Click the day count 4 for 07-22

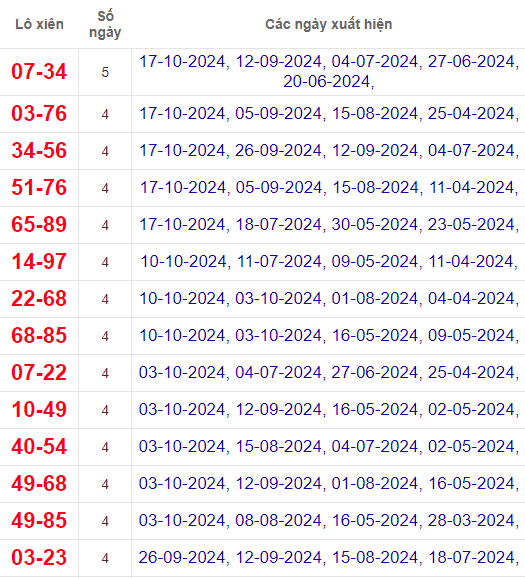105,373
